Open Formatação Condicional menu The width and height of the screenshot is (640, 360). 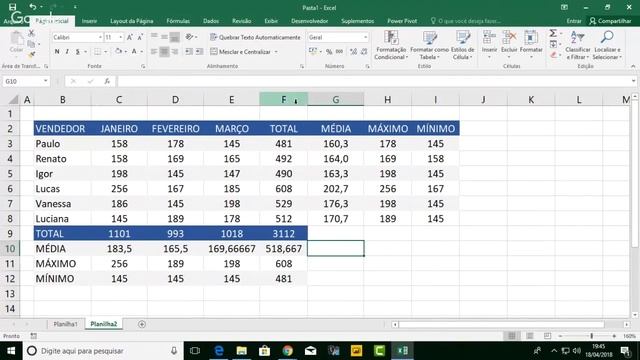[391, 45]
